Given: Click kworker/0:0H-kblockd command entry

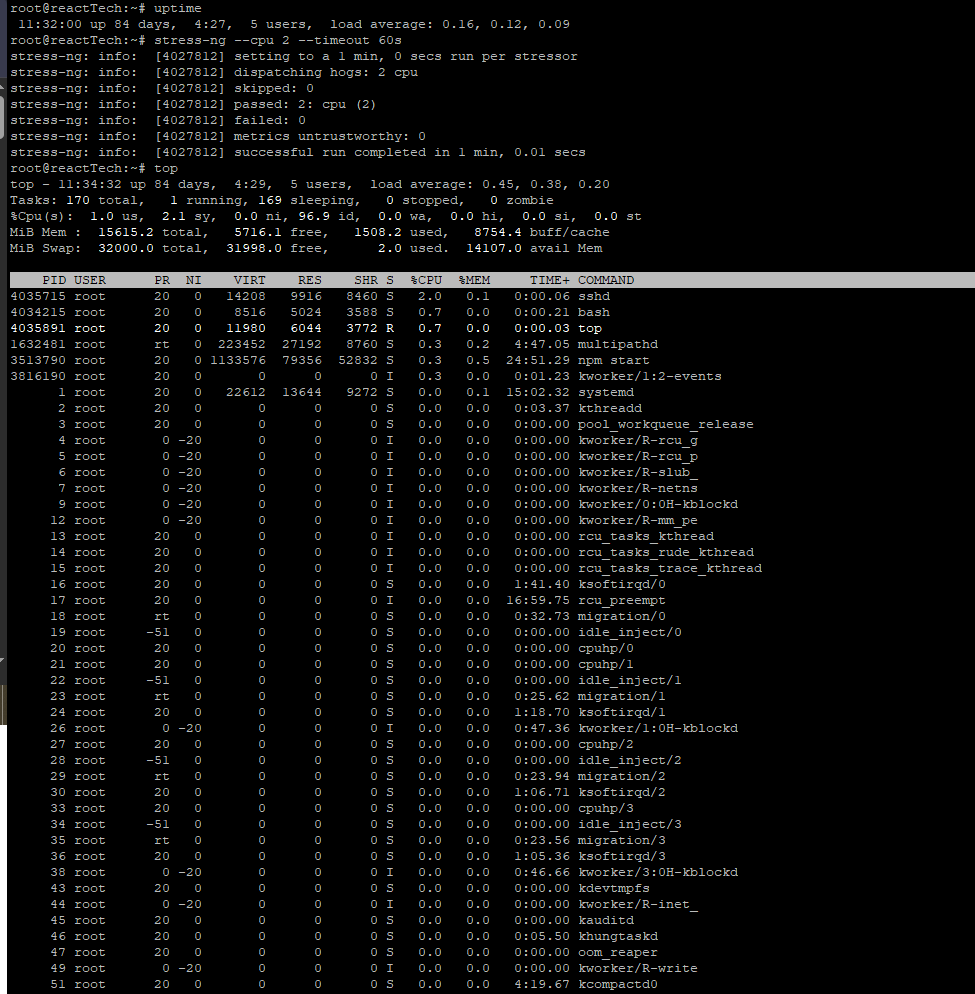Looking at the screenshot, I should 658,505.
